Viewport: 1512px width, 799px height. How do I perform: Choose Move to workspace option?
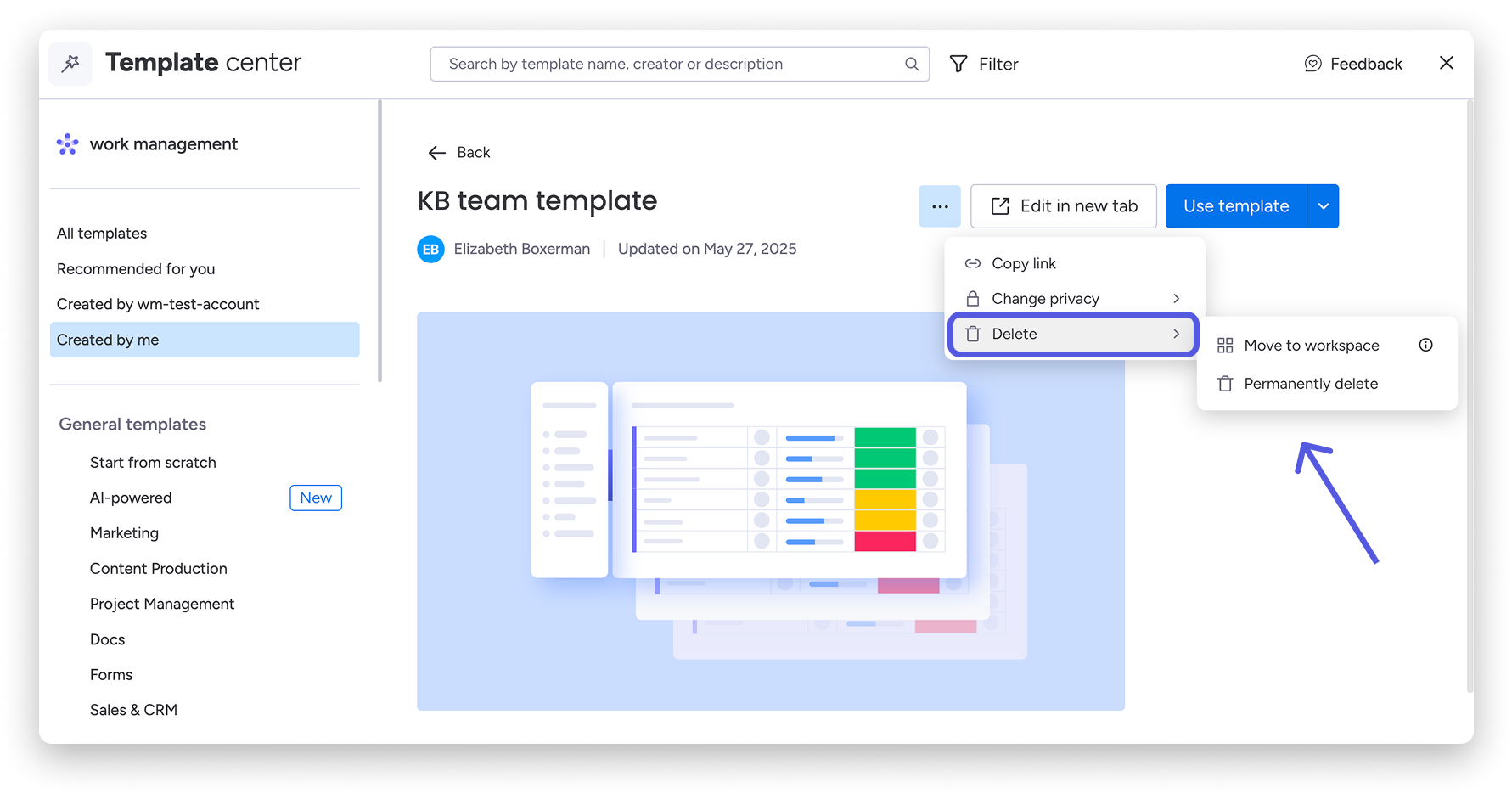pos(1327,346)
